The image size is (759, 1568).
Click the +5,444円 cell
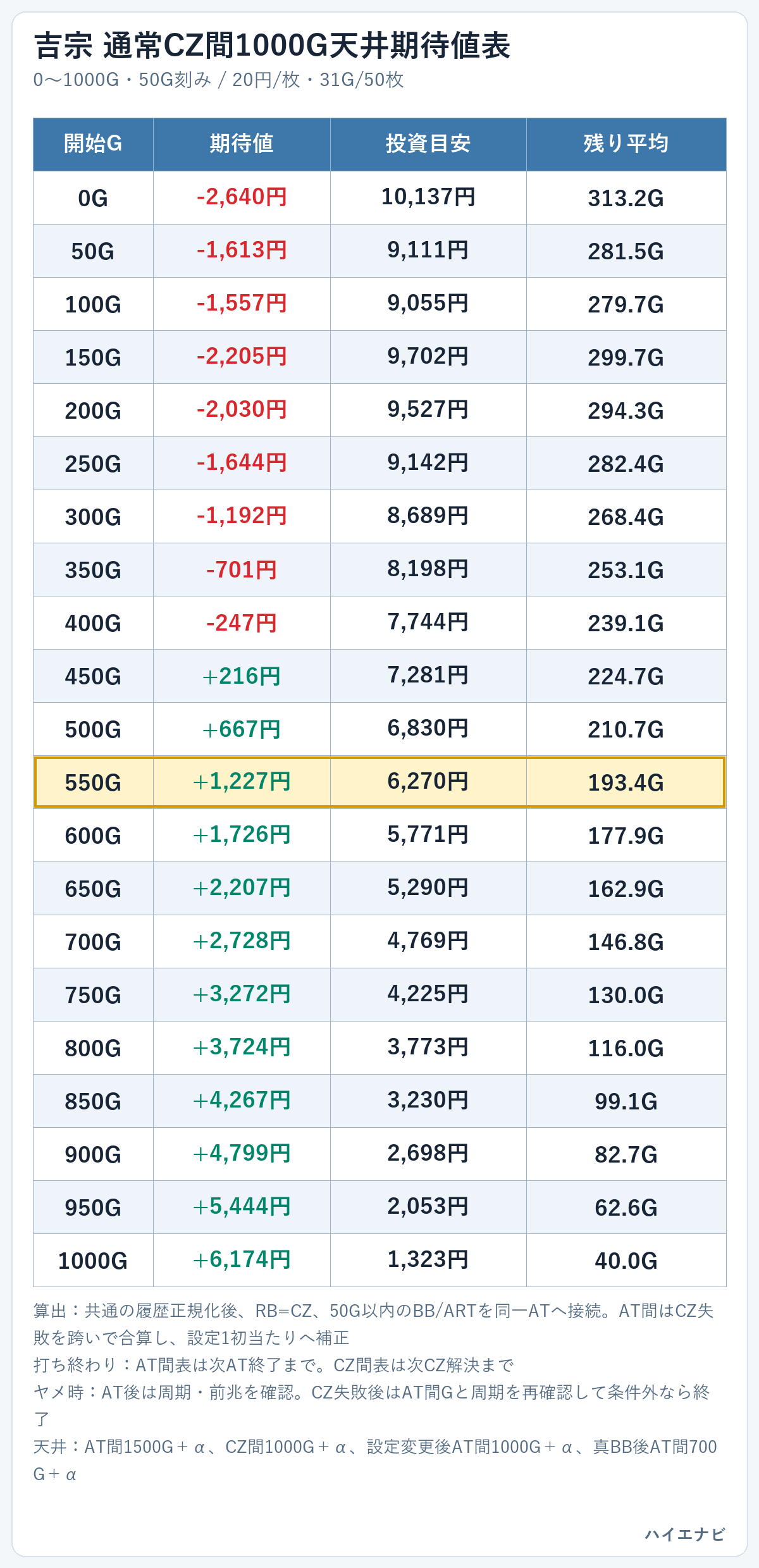(242, 1207)
